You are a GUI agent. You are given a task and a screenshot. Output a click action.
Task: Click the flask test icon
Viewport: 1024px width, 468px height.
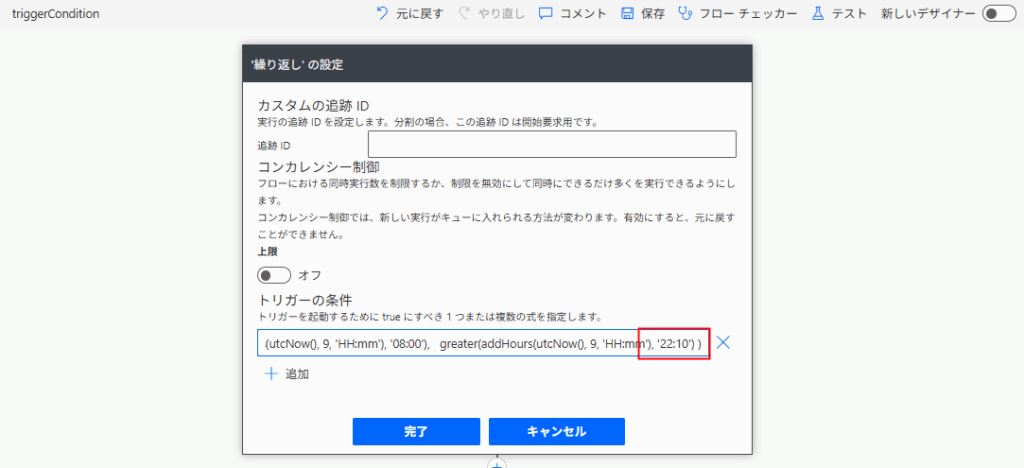[x=818, y=14]
